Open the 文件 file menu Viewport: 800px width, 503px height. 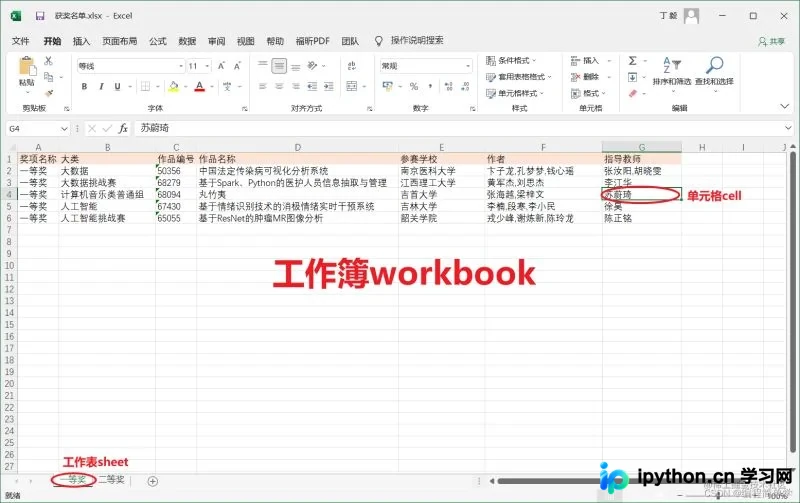[20, 41]
